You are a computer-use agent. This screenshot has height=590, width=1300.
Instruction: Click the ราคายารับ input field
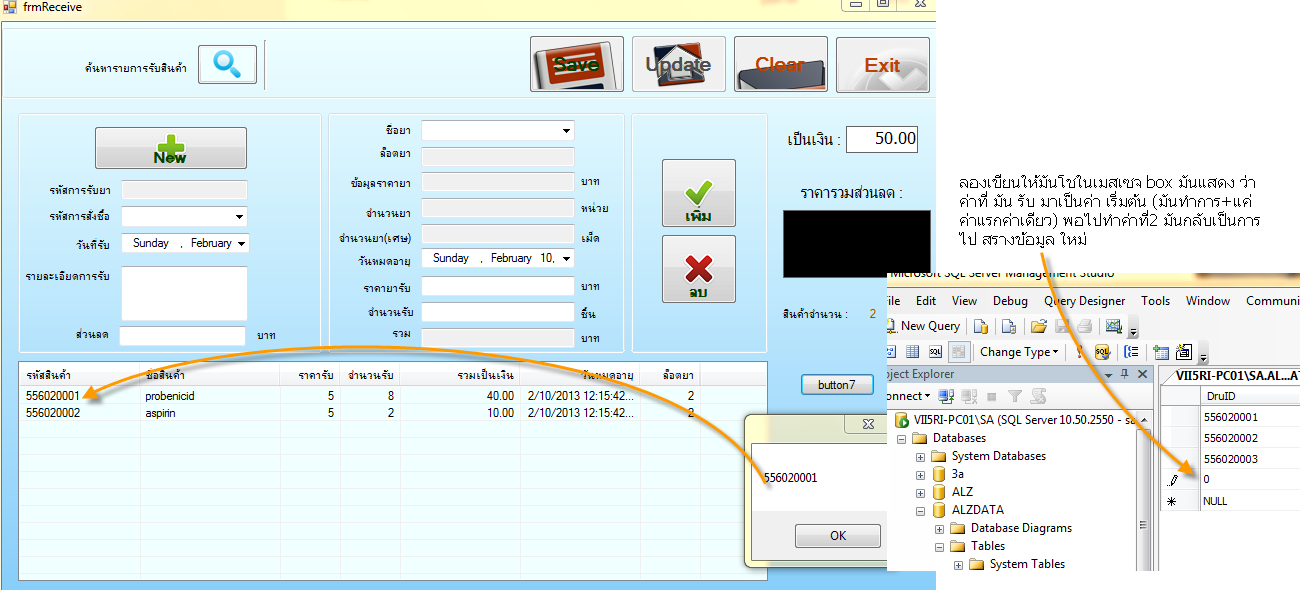click(x=498, y=287)
